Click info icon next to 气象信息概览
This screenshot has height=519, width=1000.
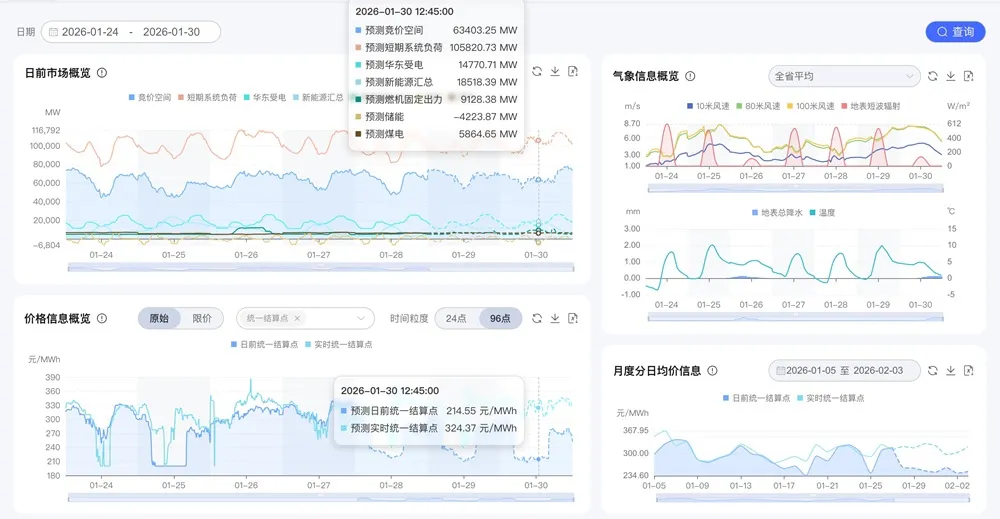point(690,76)
